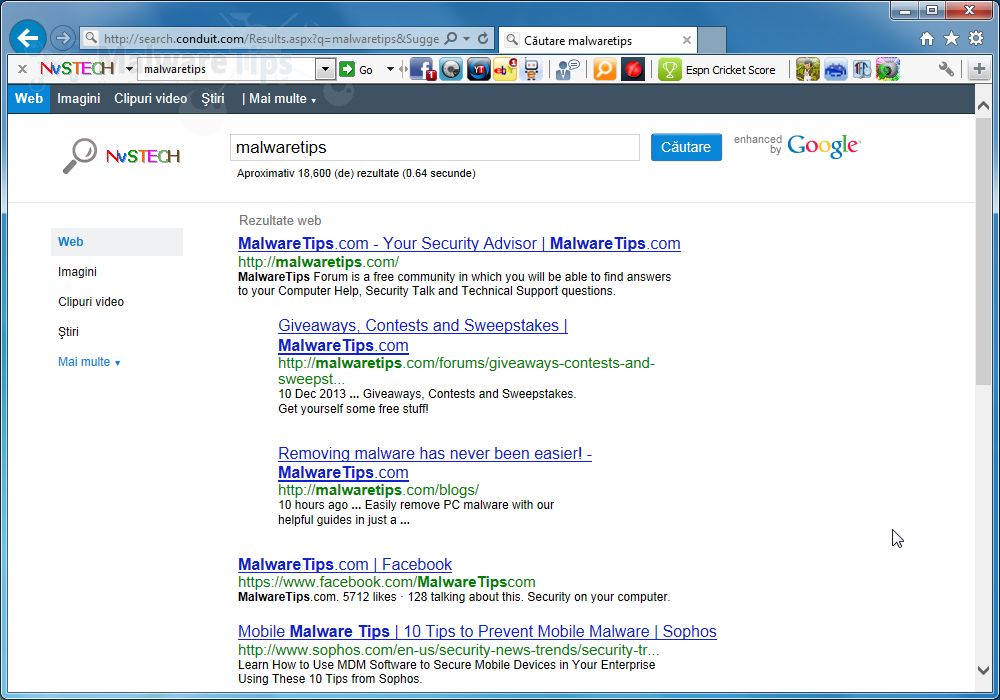Click the toolbar search box containing malwaretips
Image resolution: width=1000 pixels, height=700 pixels.
[x=228, y=69]
